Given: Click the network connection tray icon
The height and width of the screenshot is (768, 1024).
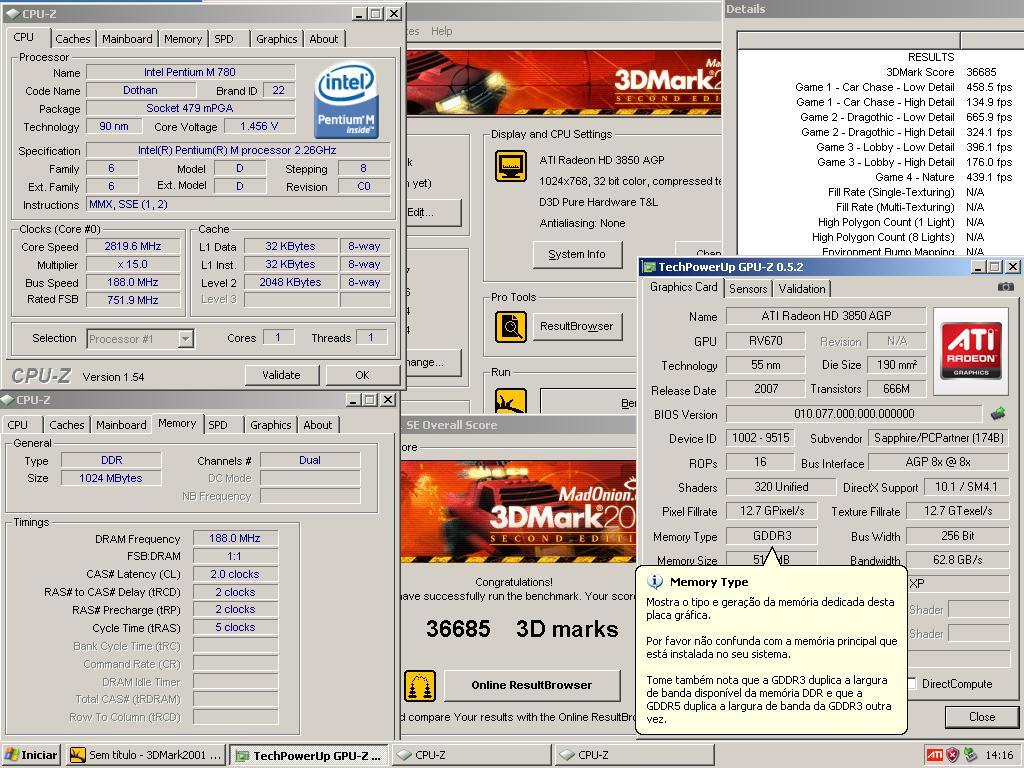Looking at the screenshot, I should (x=971, y=755).
